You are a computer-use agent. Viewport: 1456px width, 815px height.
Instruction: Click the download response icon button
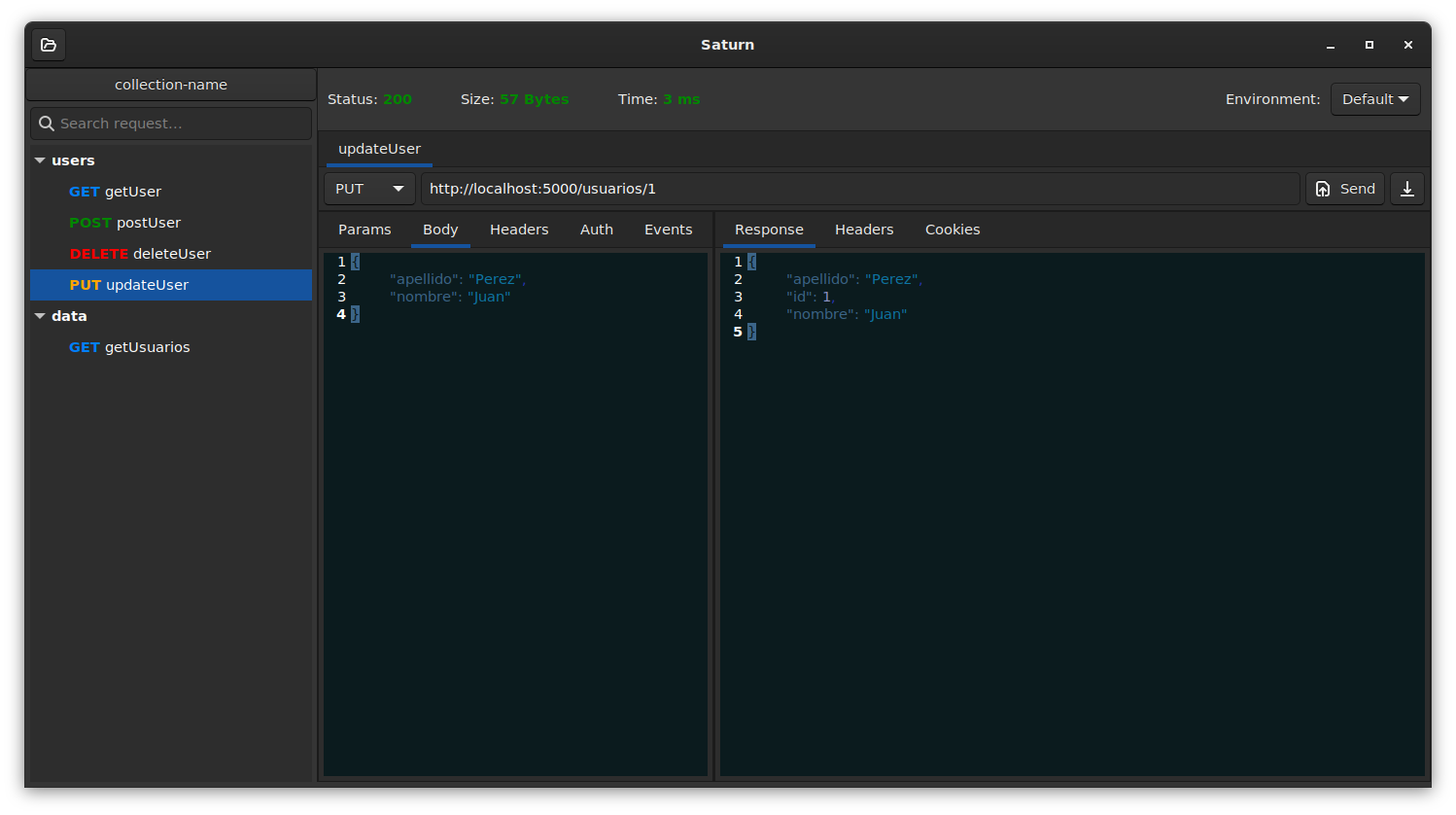coord(1406,189)
